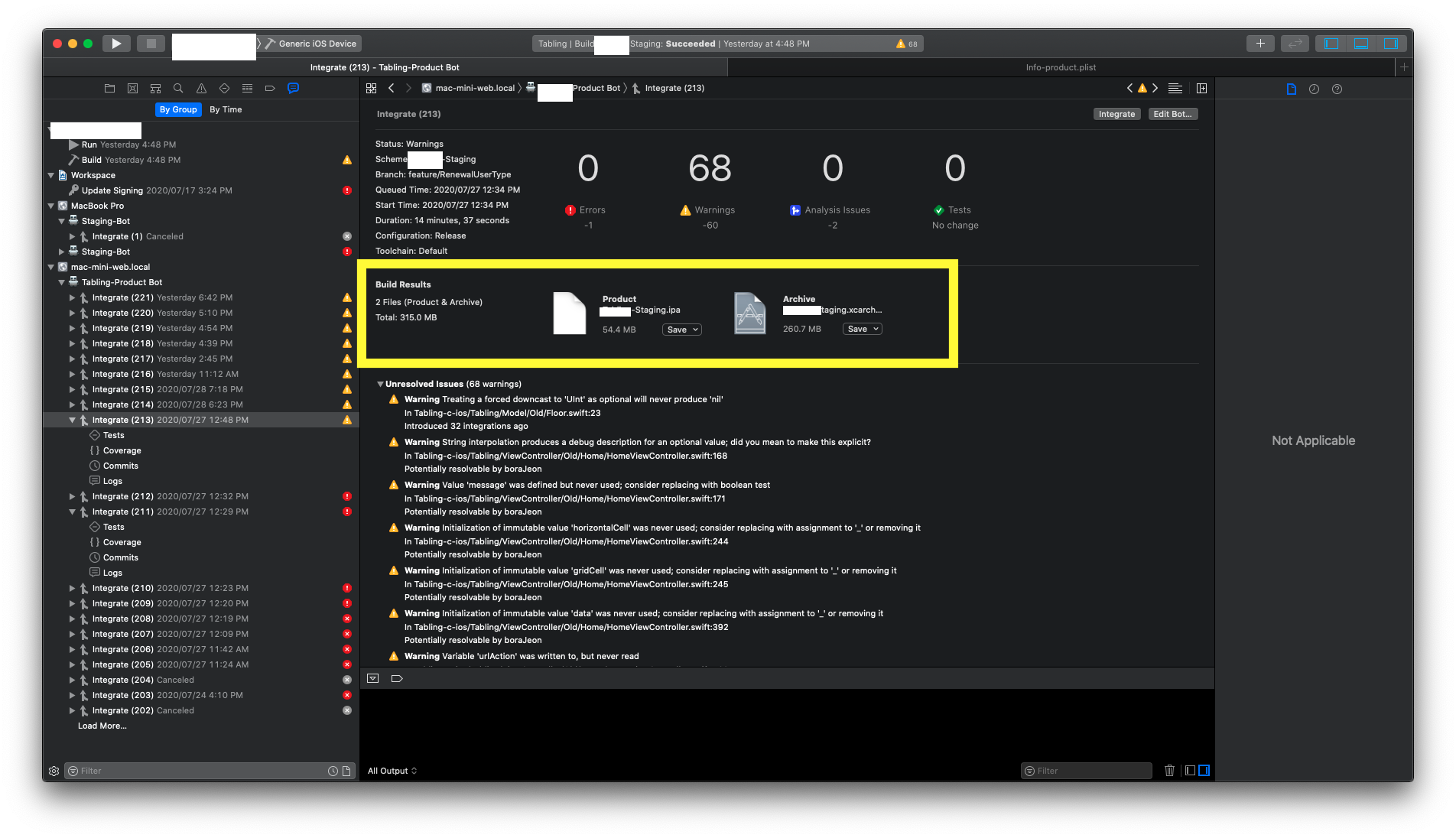Switch to Integrate (213) Tabling-Product Bot tab
The width and height of the screenshot is (1456, 838).
(x=385, y=67)
